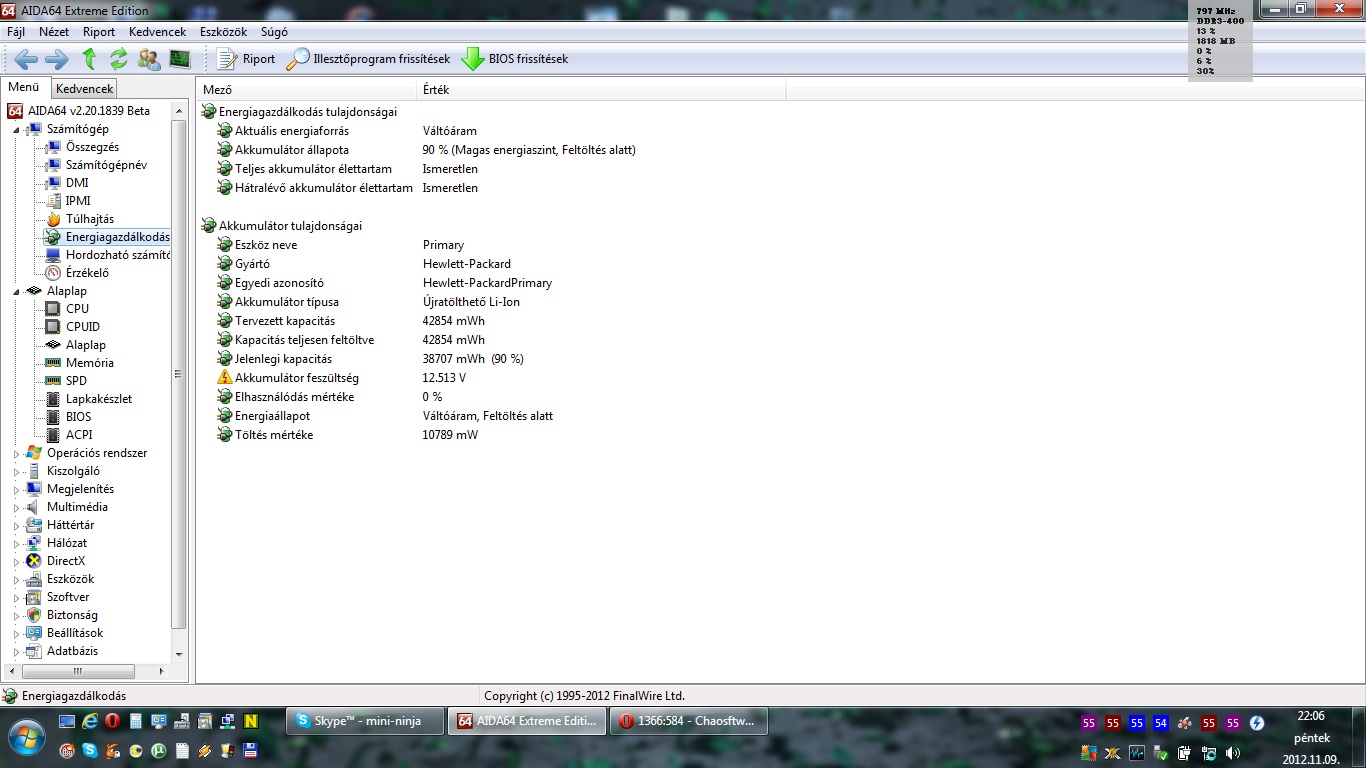
Task: Open the Riport menu in the menu bar
Action: 99,32
